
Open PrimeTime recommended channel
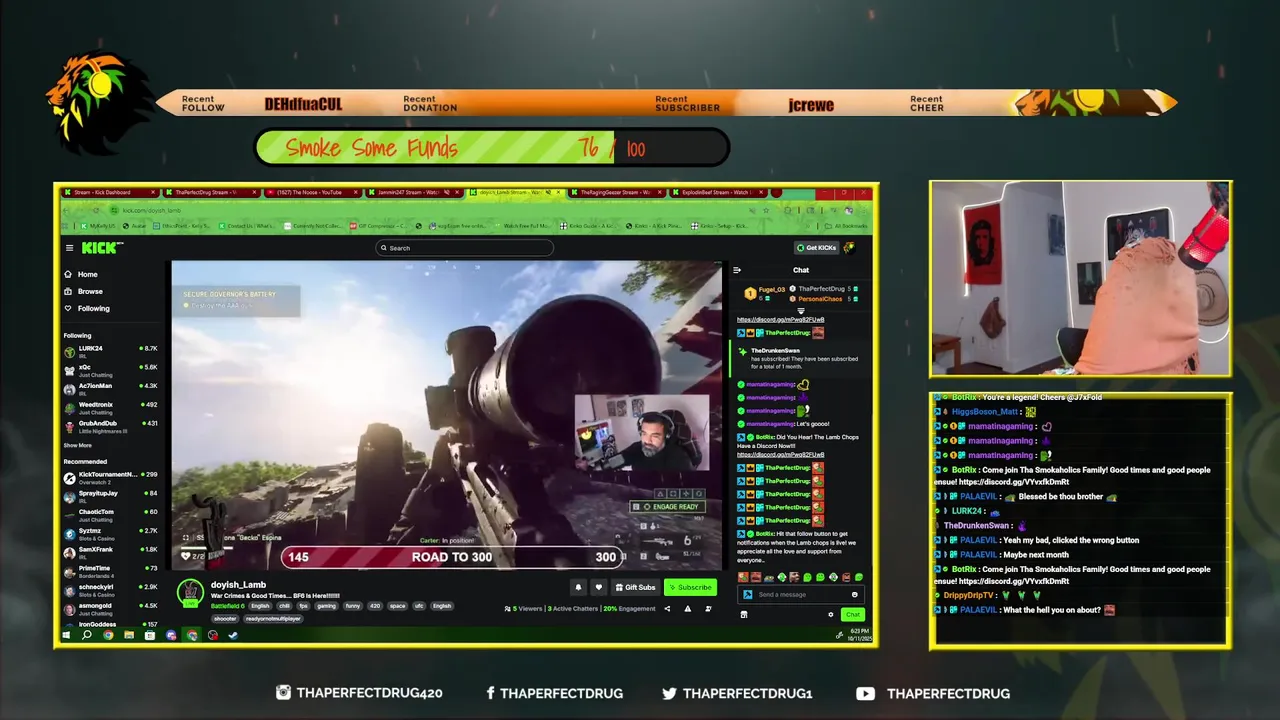(x=110, y=570)
